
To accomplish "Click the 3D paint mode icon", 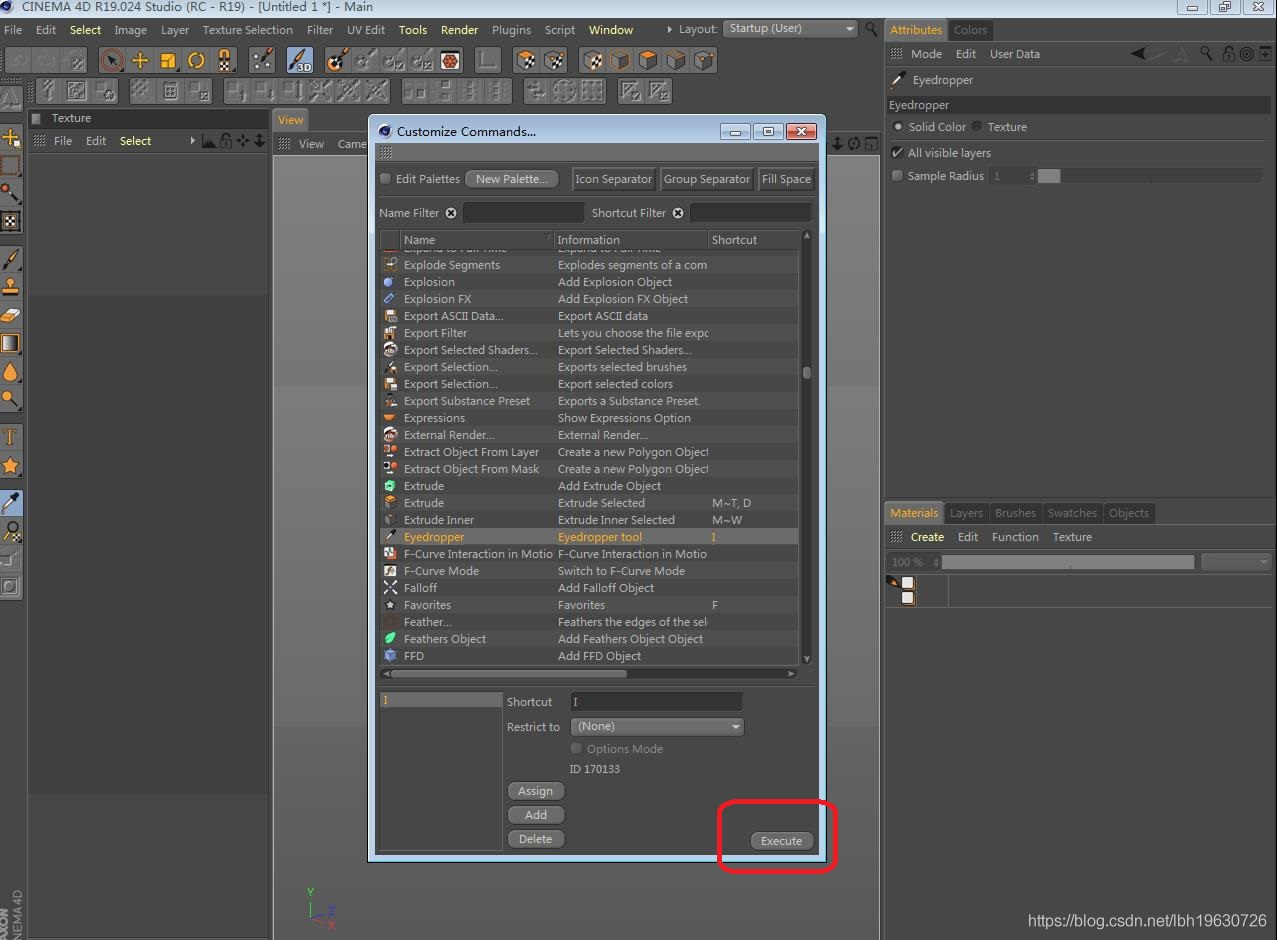I will [x=299, y=60].
